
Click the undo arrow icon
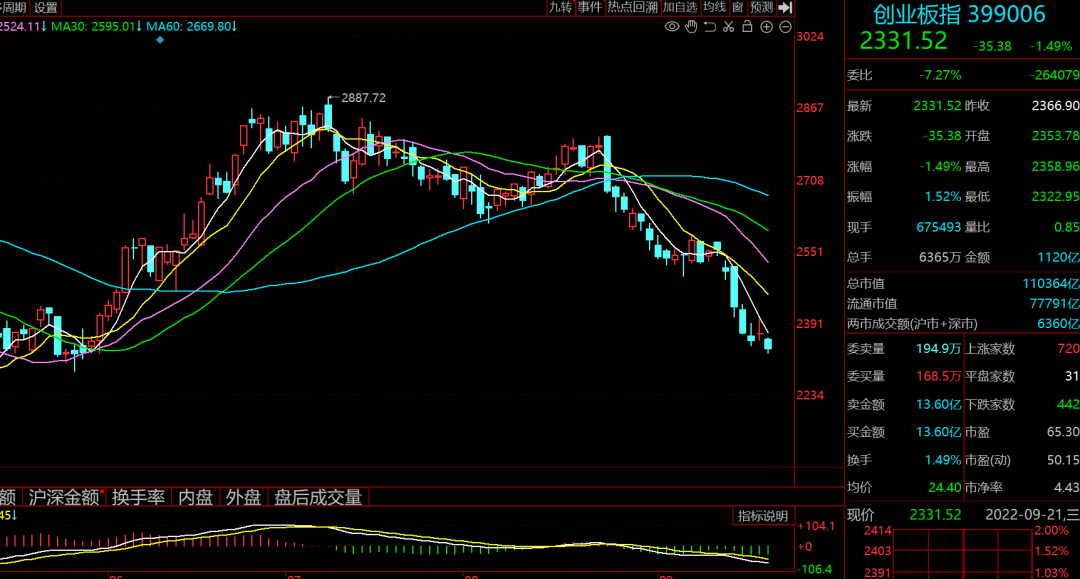coord(710,26)
